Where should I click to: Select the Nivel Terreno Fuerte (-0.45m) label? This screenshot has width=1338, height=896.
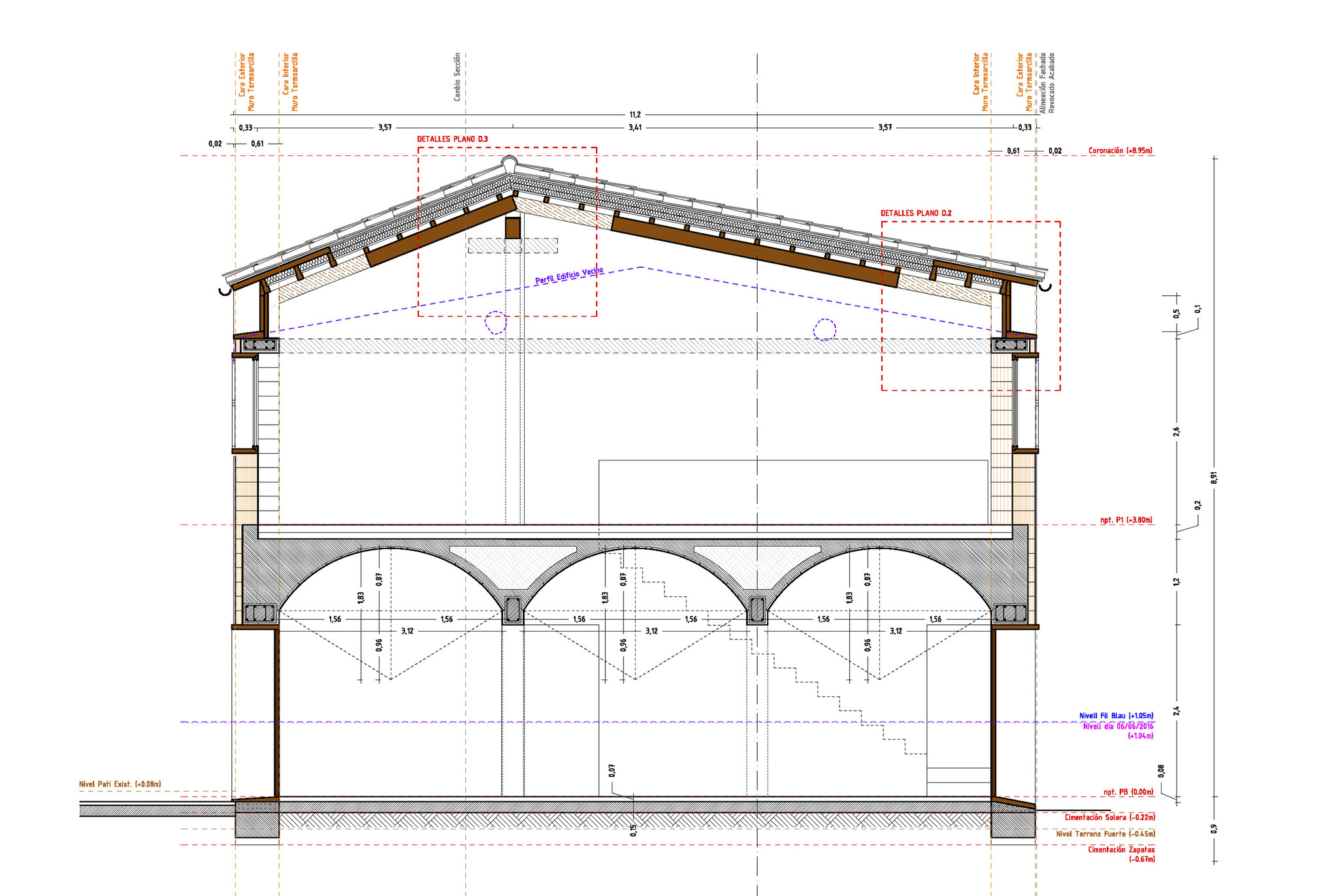pos(1105,834)
